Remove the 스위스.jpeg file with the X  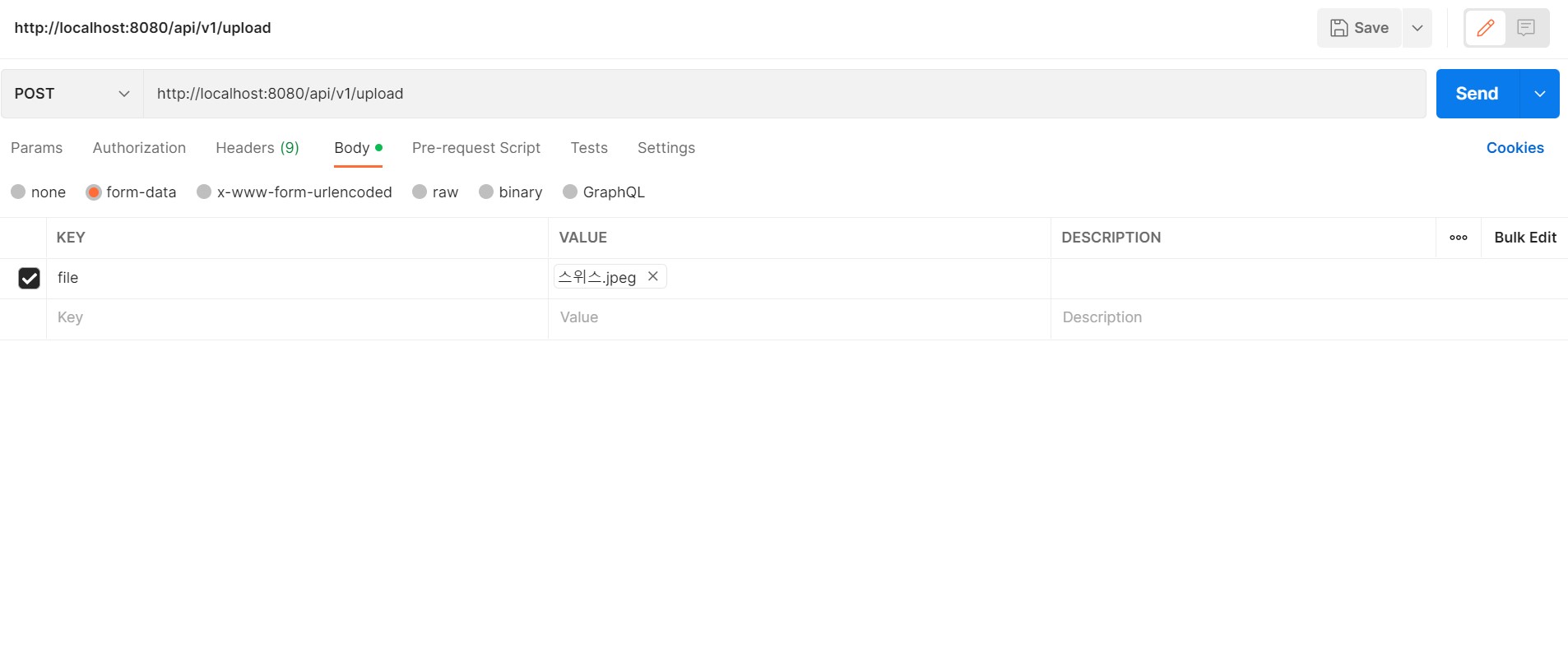(653, 276)
